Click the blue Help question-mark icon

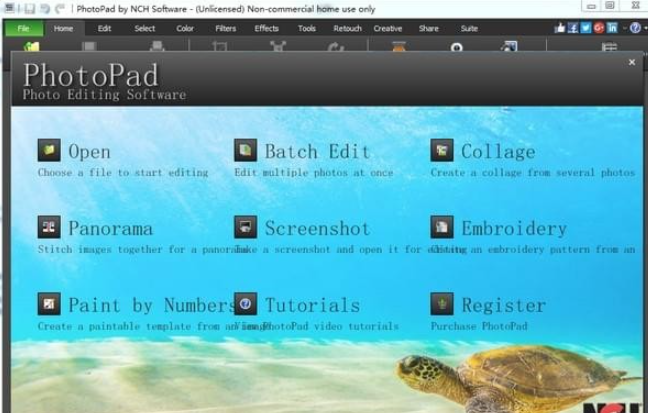pyautogui.click(x=635, y=28)
